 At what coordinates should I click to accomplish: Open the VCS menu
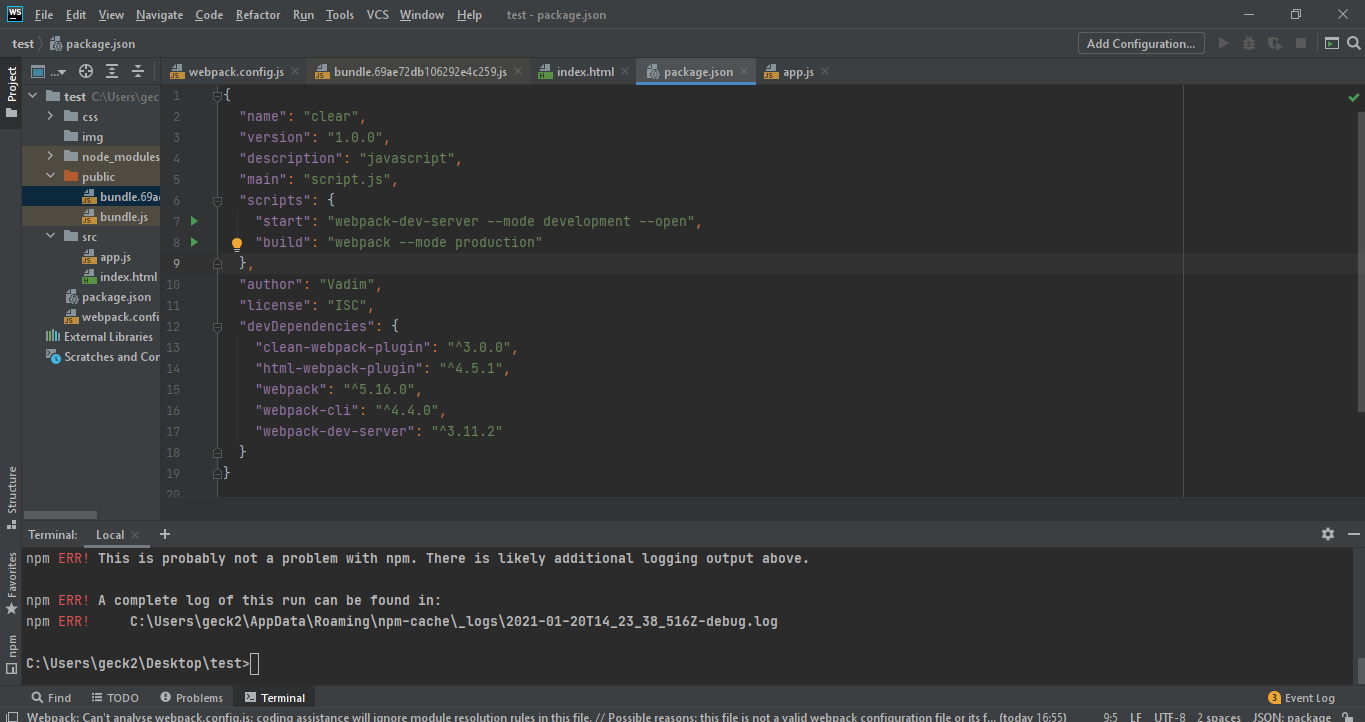click(x=378, y=15)
